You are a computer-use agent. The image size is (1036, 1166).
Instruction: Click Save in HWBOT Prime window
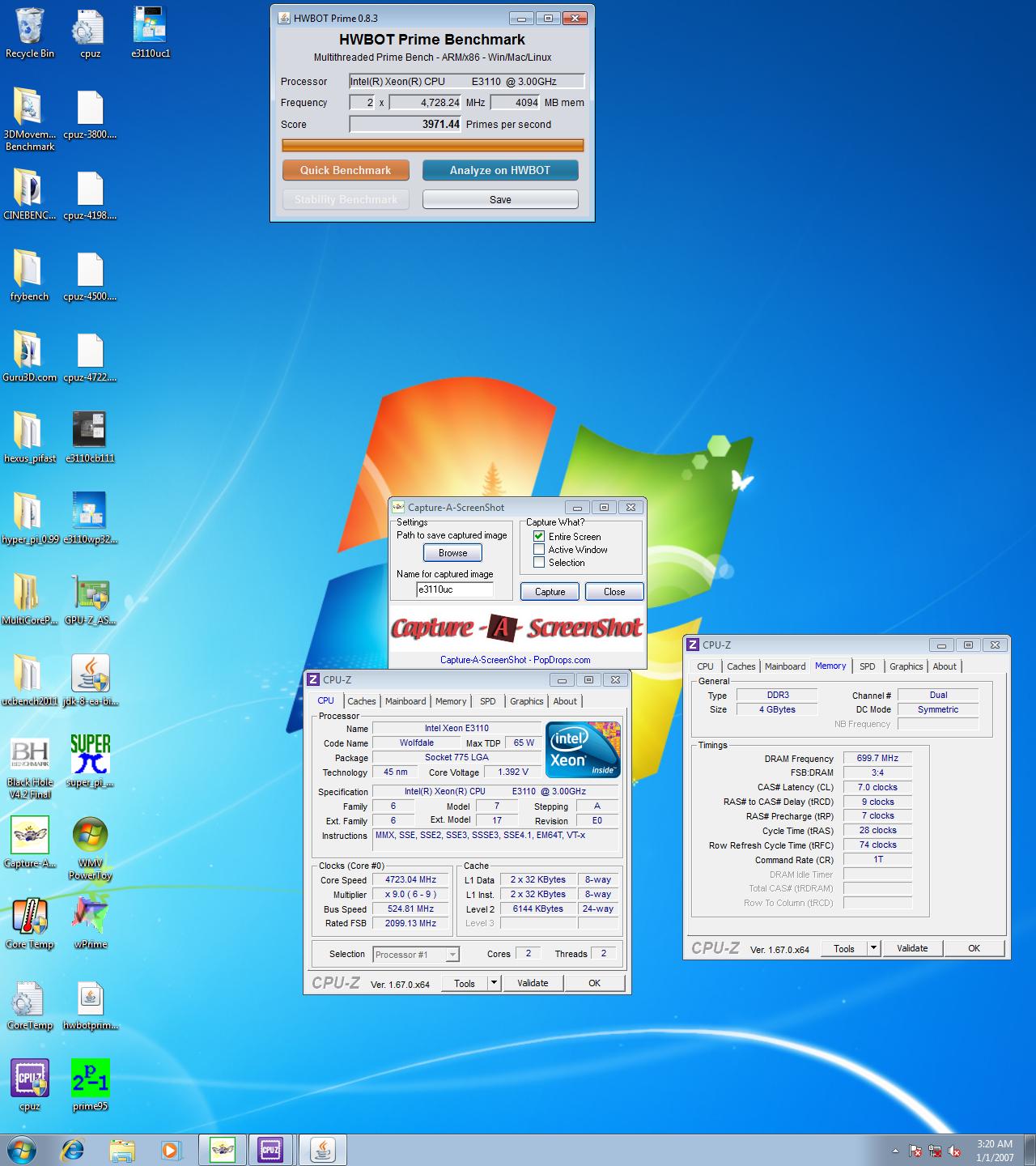point(500,199)
